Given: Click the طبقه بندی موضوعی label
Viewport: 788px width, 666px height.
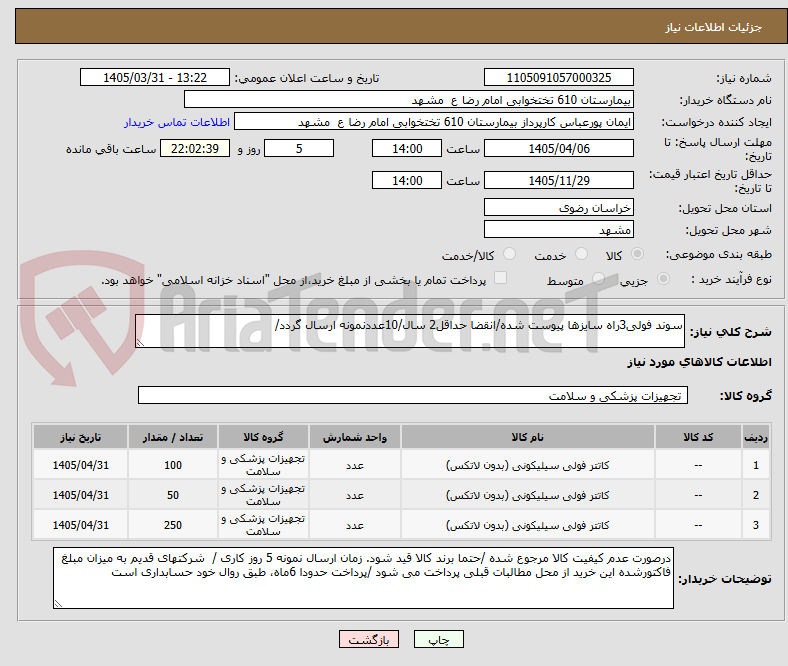Looking at the screenshot, I should [719, 254].
